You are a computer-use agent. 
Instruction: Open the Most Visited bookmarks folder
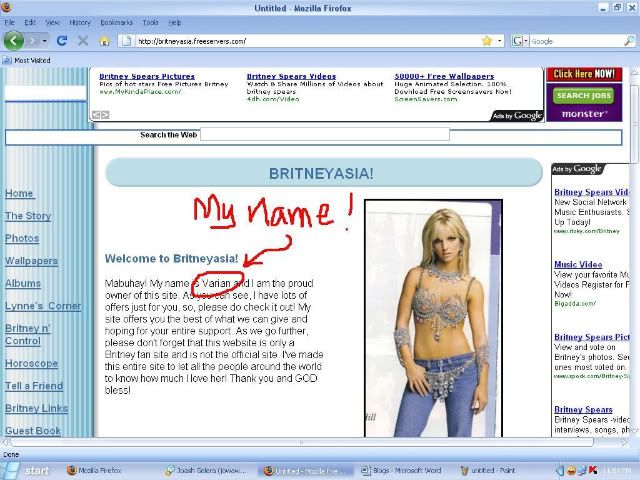(27, 60)
